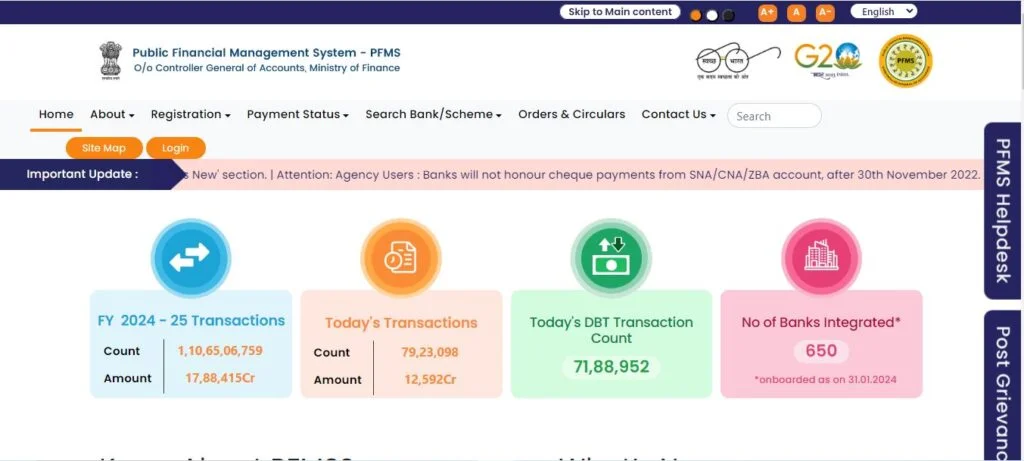Decrease font size with A- button
The height and width of the screenshot is (461, 1024).
click(x=825, y=12)
